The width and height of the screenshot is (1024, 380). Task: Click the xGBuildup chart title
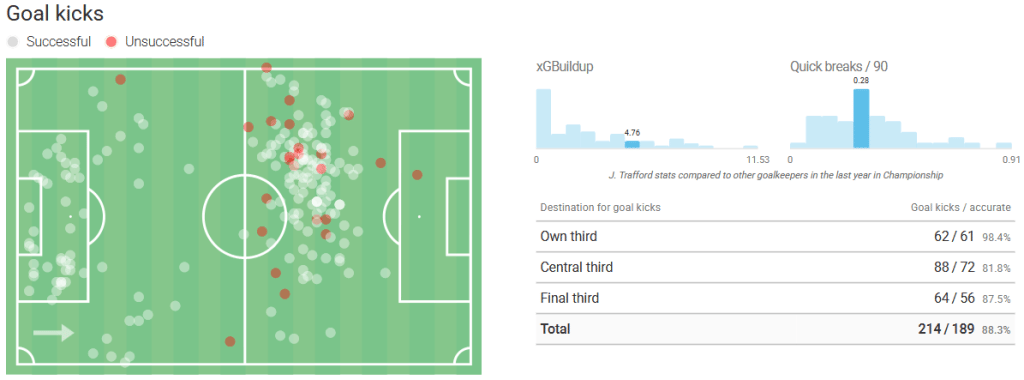click(x=565, y=67)
